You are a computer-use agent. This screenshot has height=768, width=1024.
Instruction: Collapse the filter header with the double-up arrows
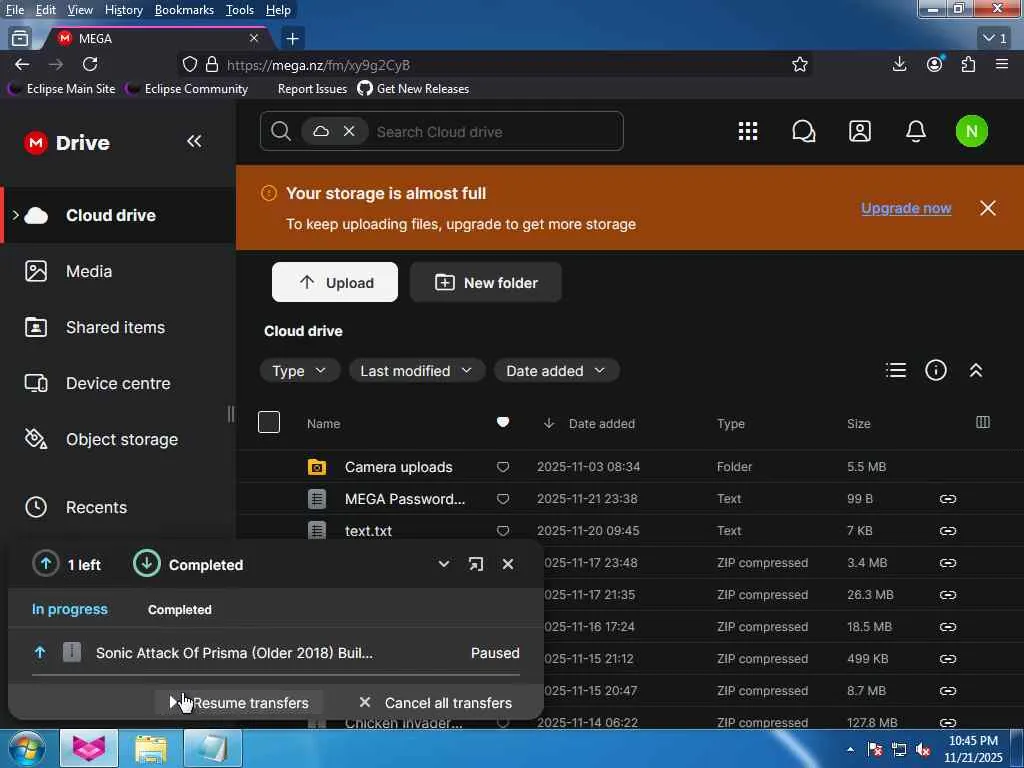coord(976,370)
